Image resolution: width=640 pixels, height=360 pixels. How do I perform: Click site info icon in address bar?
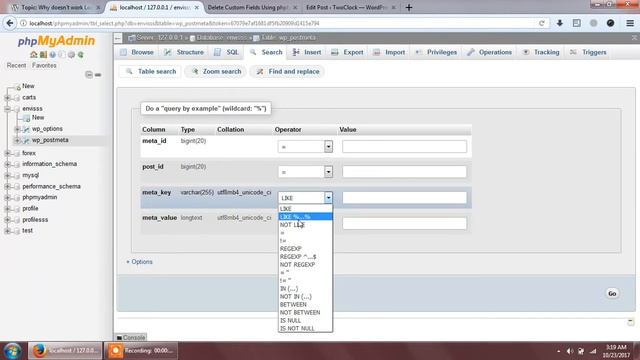pyautogui.click(x=23, y=23)
